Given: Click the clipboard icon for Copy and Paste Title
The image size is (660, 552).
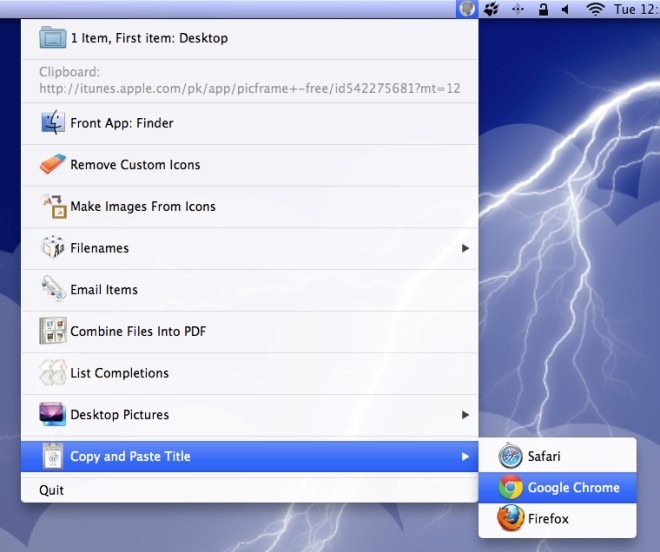Looking at the screenshot, I should coord(53,456).
